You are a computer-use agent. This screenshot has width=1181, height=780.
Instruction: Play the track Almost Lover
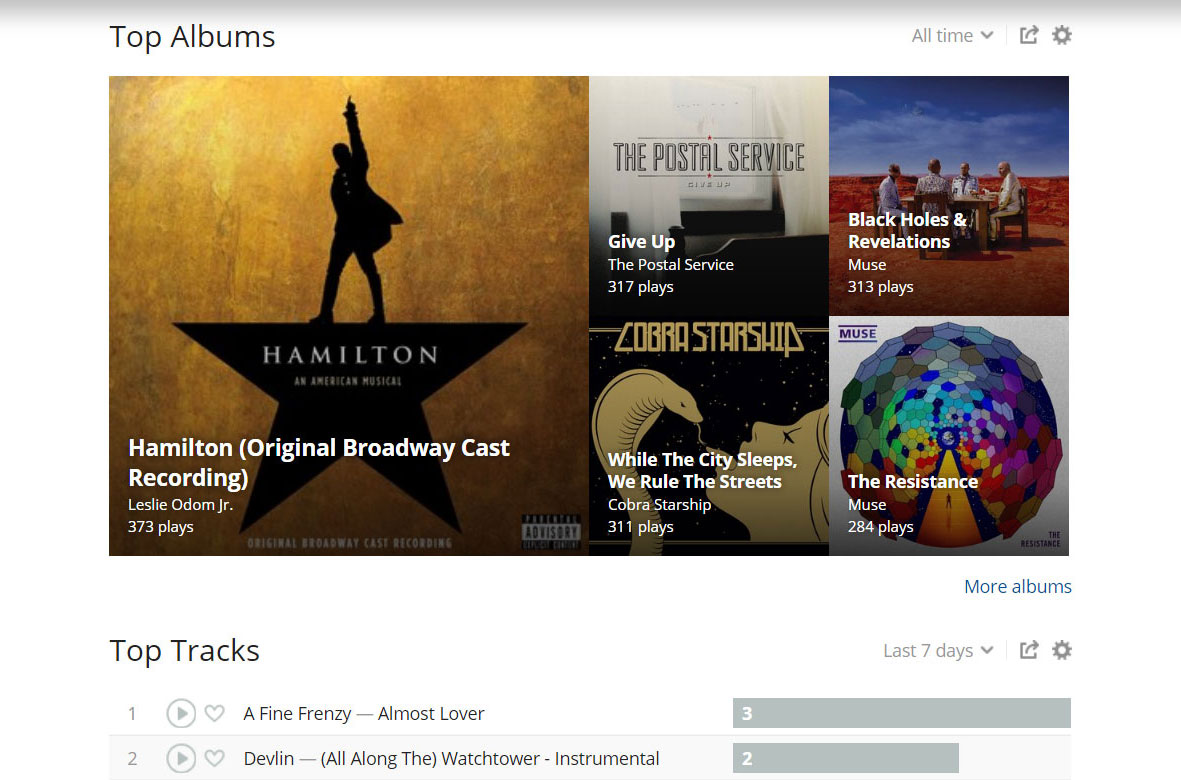coord(181,713)
